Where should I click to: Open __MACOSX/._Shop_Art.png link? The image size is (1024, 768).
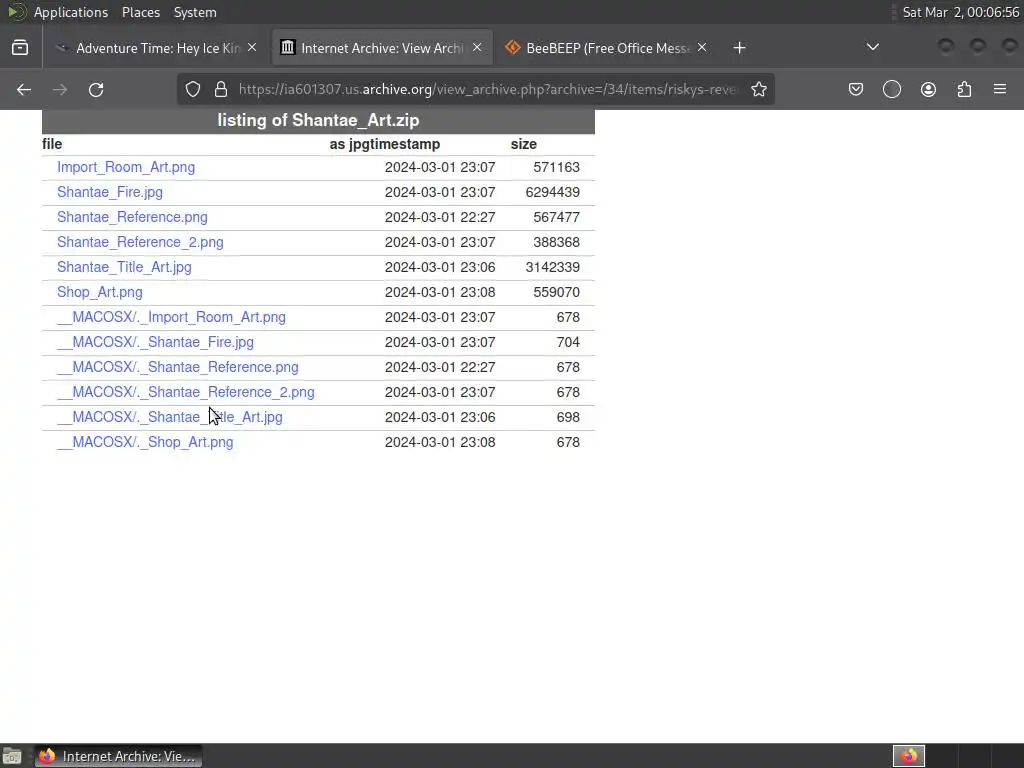coord(145,442)
